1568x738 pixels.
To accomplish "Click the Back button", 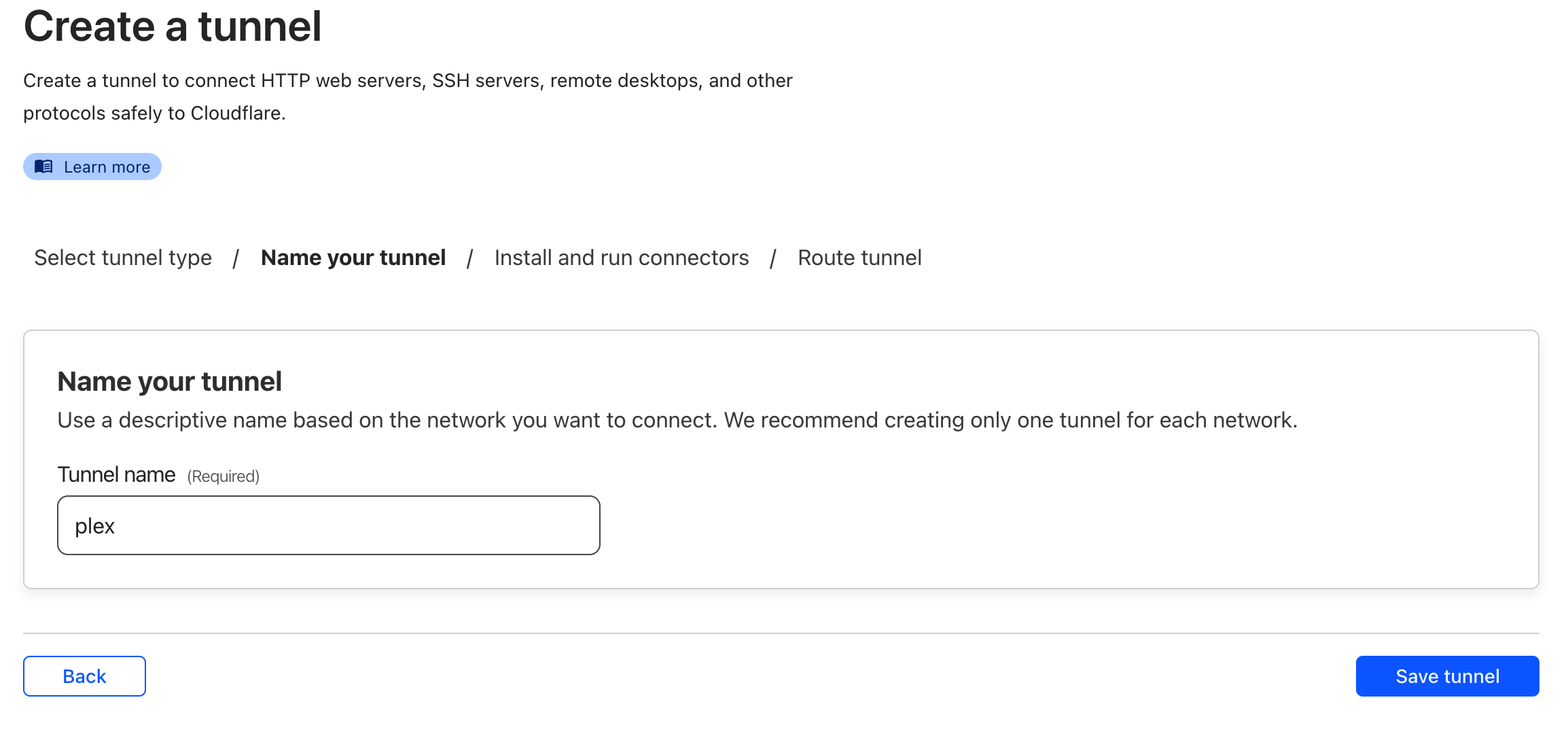I will (x=84, y=676).
